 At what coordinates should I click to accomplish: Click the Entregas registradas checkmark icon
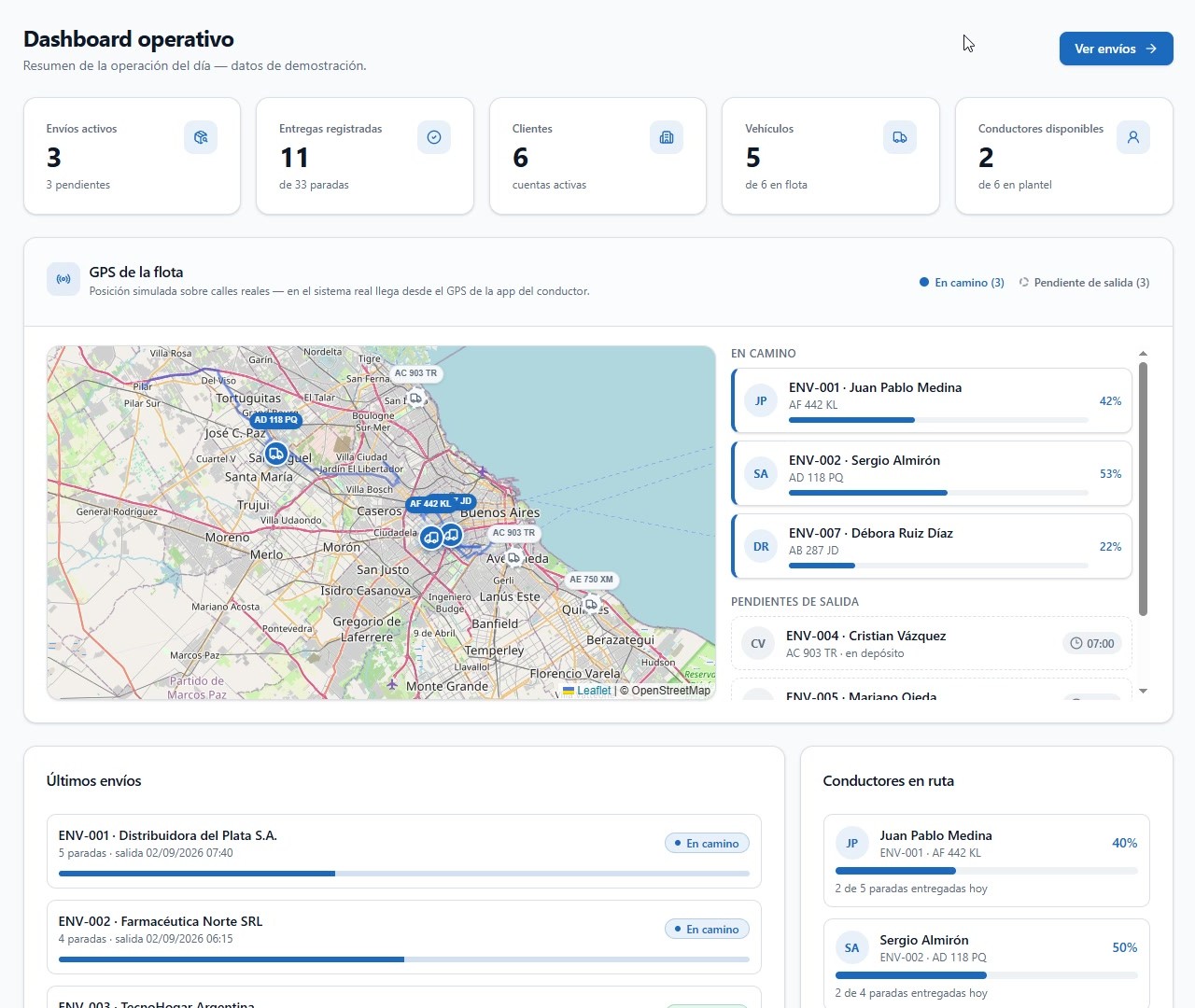coord(434,137)
